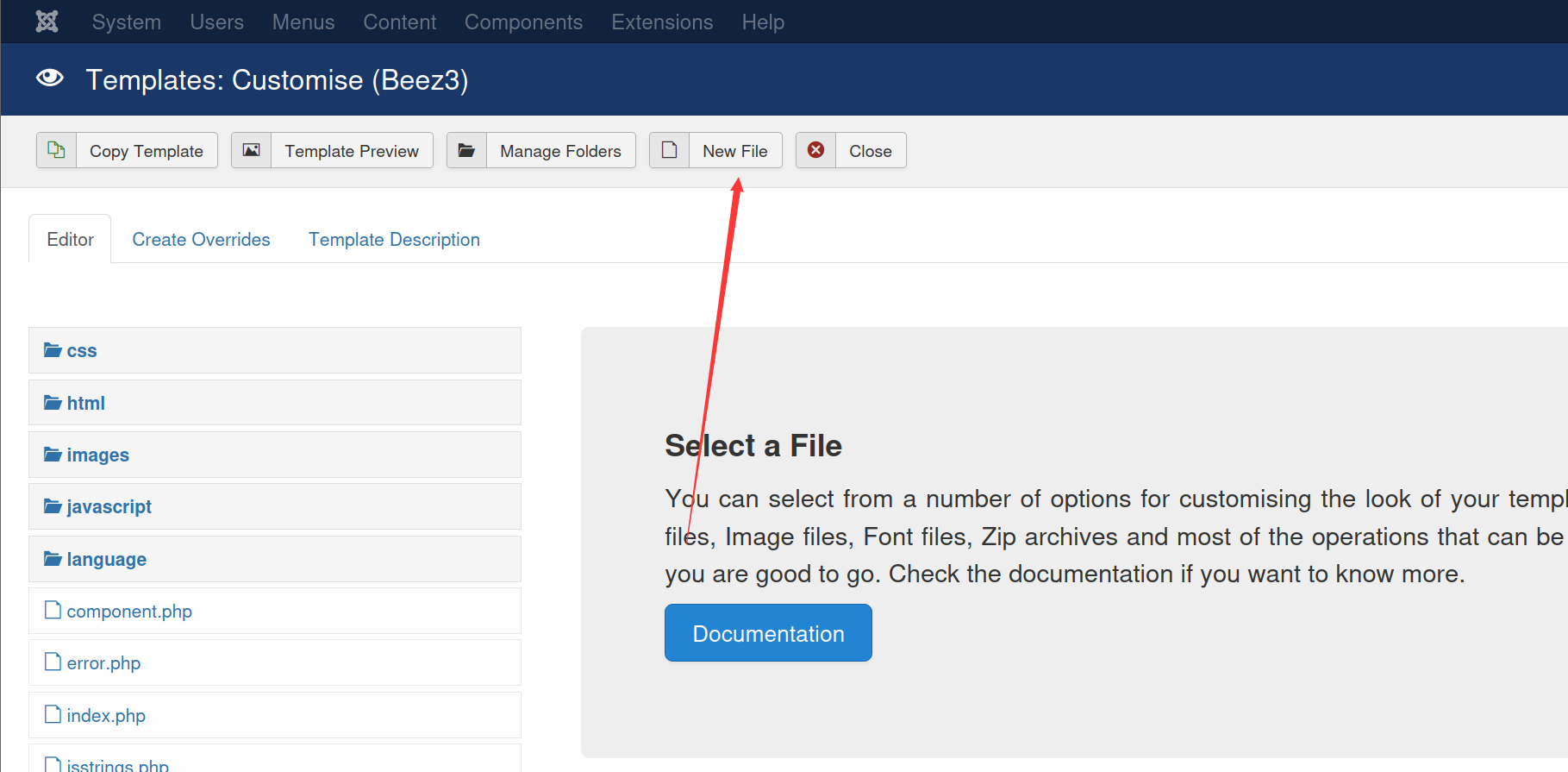
Task: Open error.php in the editor
Action: pyautogui.click(x=103, y=662)
